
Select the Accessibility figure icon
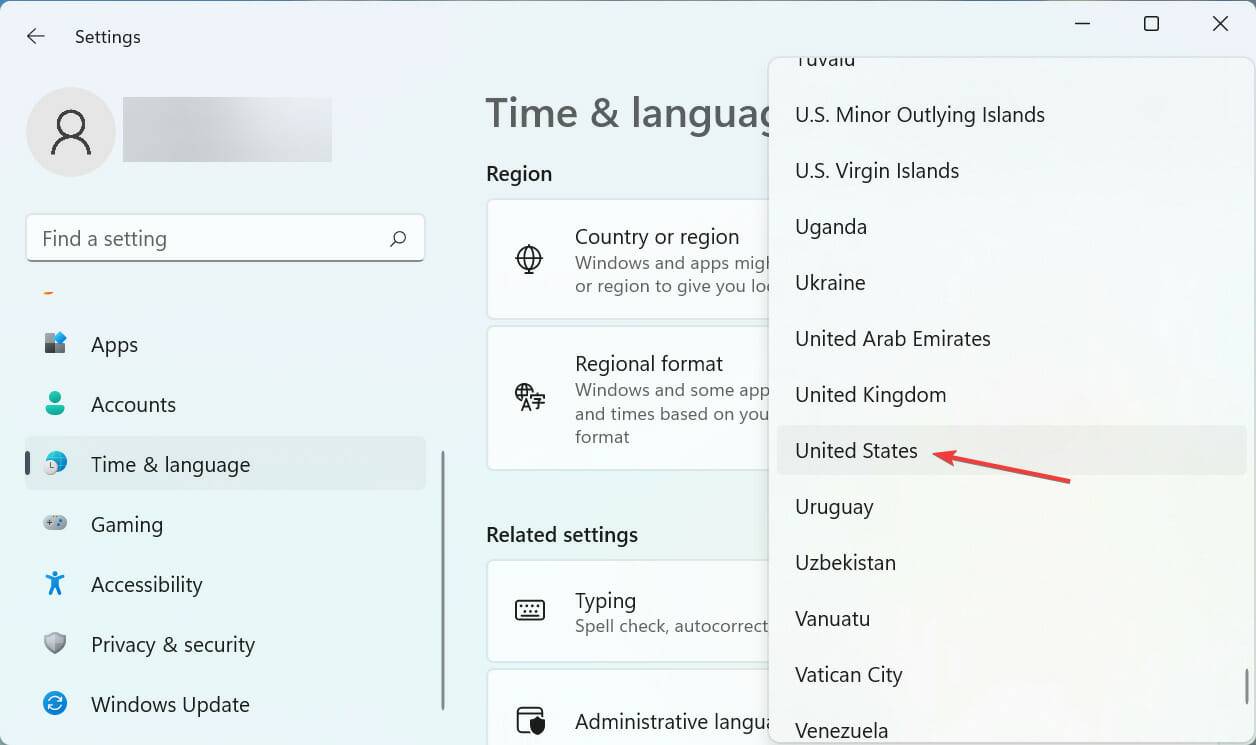(x=55, y=584)
